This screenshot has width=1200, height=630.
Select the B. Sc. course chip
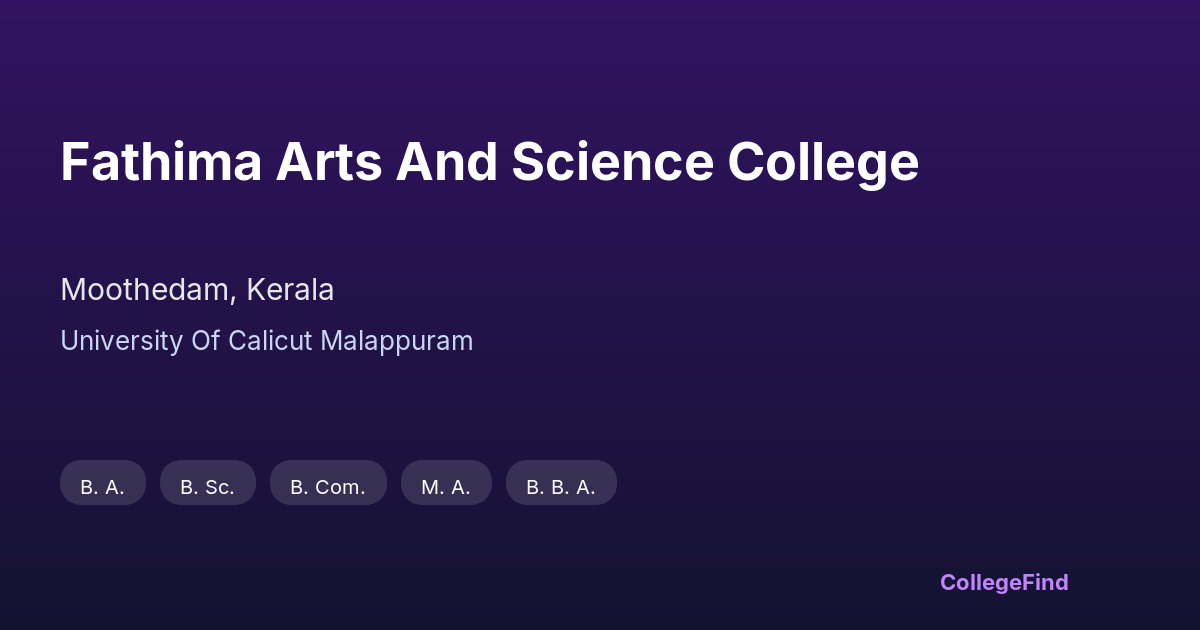pos(208,483)
